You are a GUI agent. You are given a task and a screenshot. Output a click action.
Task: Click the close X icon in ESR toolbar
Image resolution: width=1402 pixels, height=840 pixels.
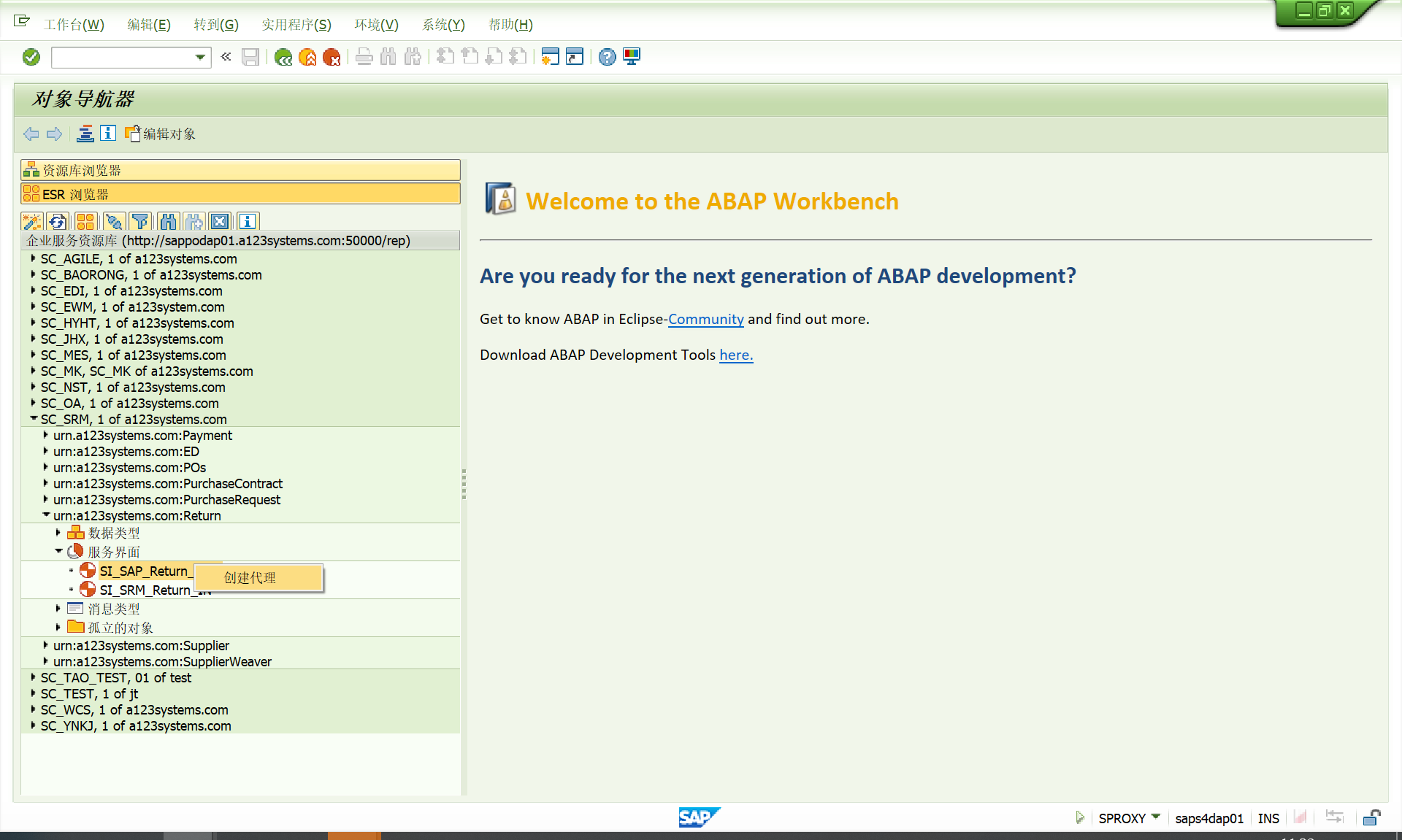(x=220, y=222)
